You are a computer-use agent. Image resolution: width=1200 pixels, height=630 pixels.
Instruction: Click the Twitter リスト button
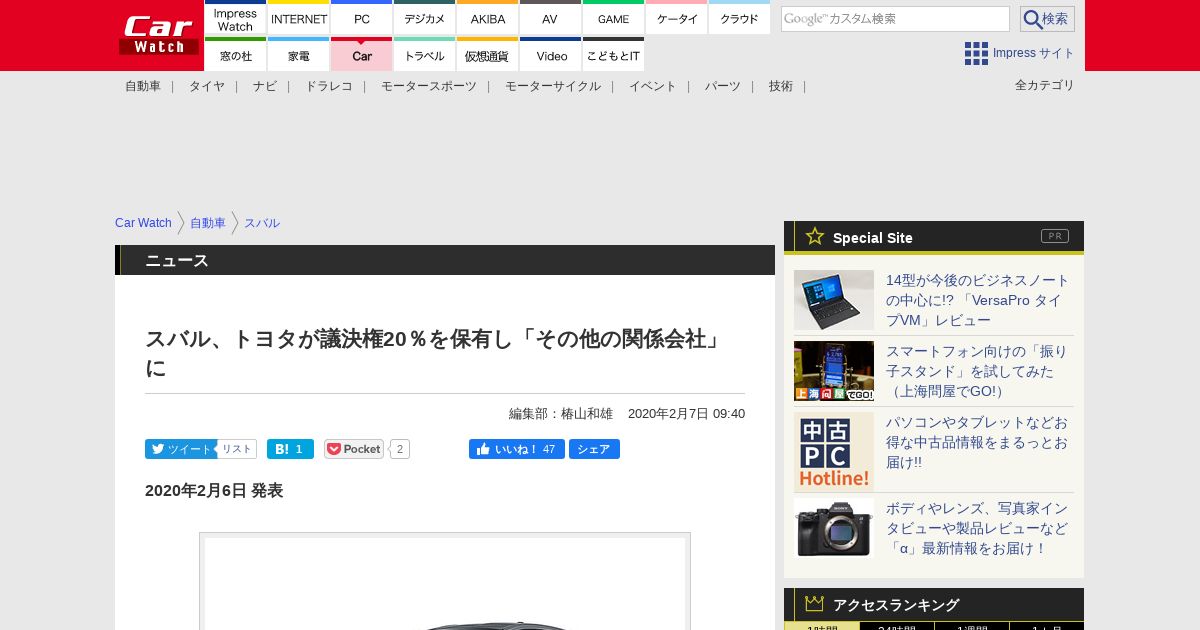tap(237, 449)
